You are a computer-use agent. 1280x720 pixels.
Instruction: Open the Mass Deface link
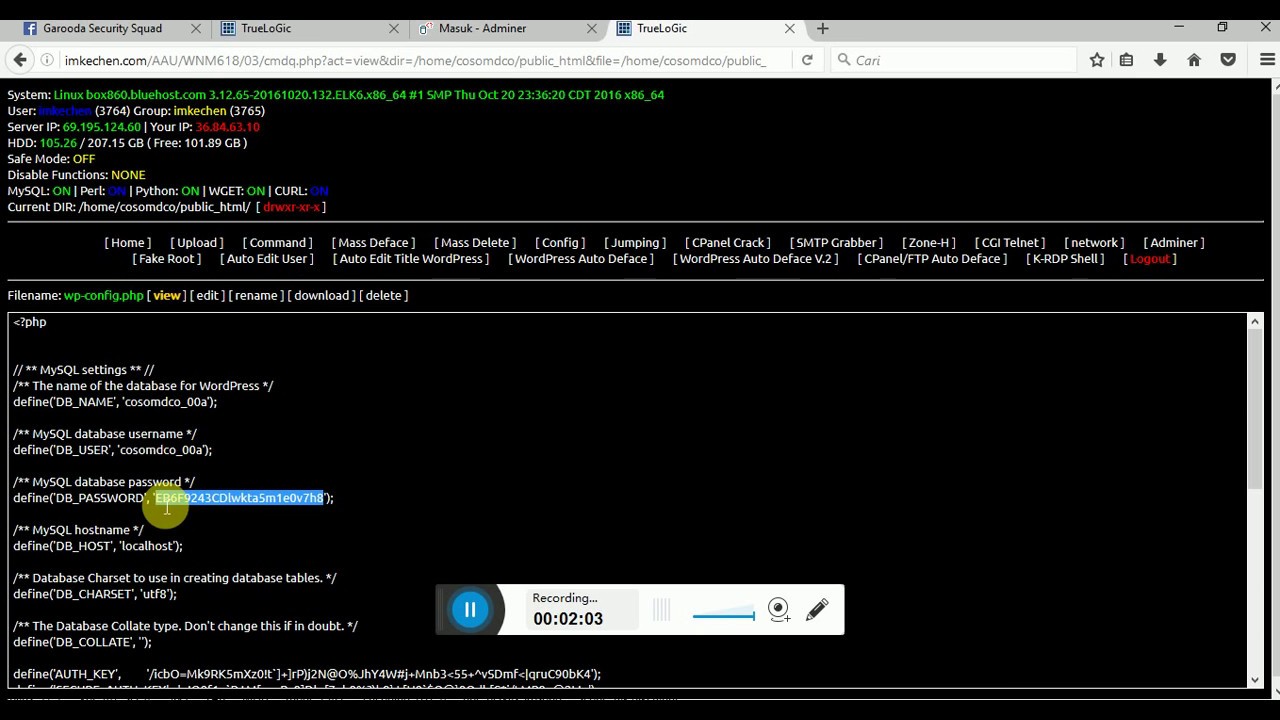click(374, 243)
